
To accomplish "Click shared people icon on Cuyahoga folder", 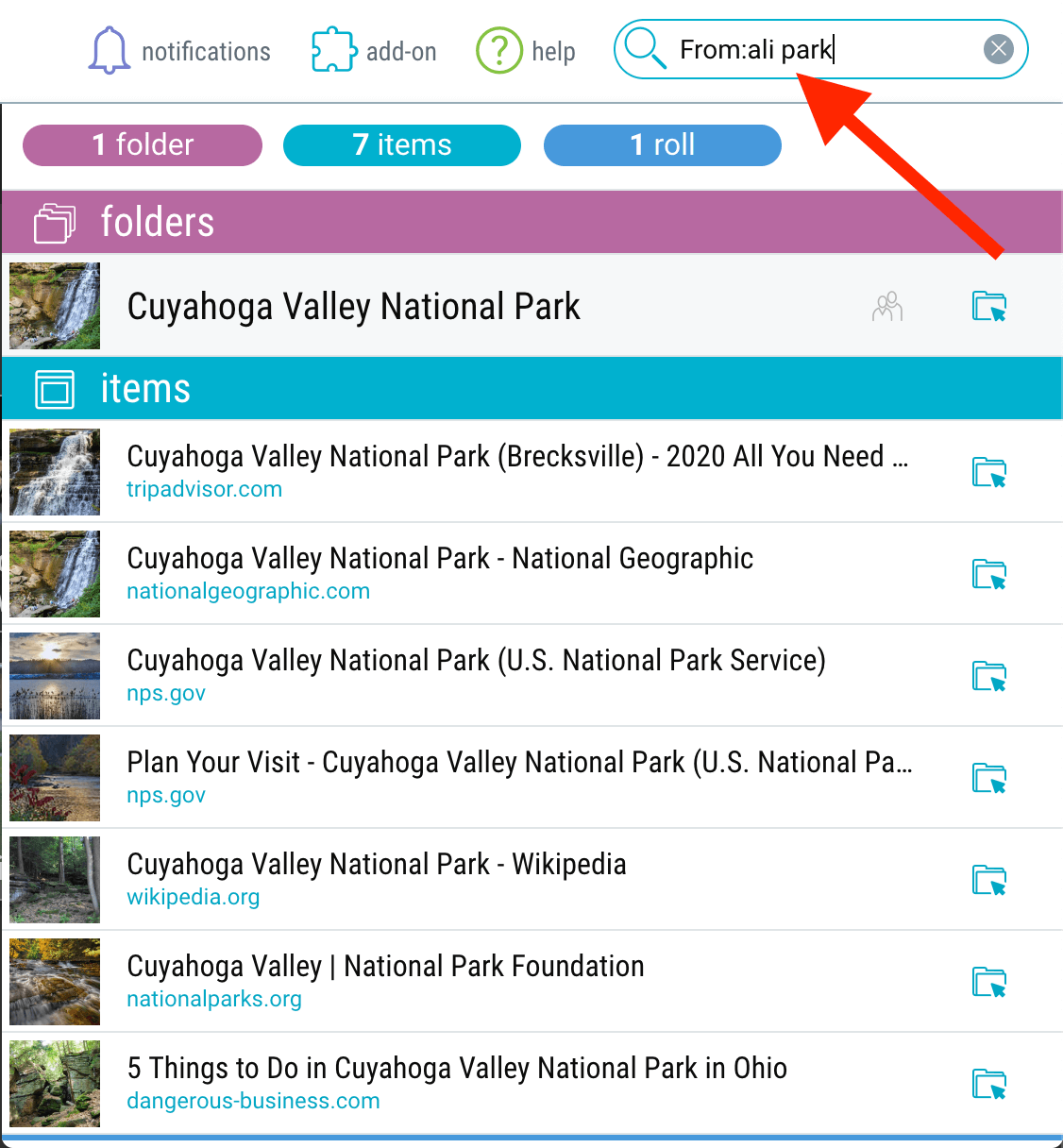I will [x=887, y=307].
